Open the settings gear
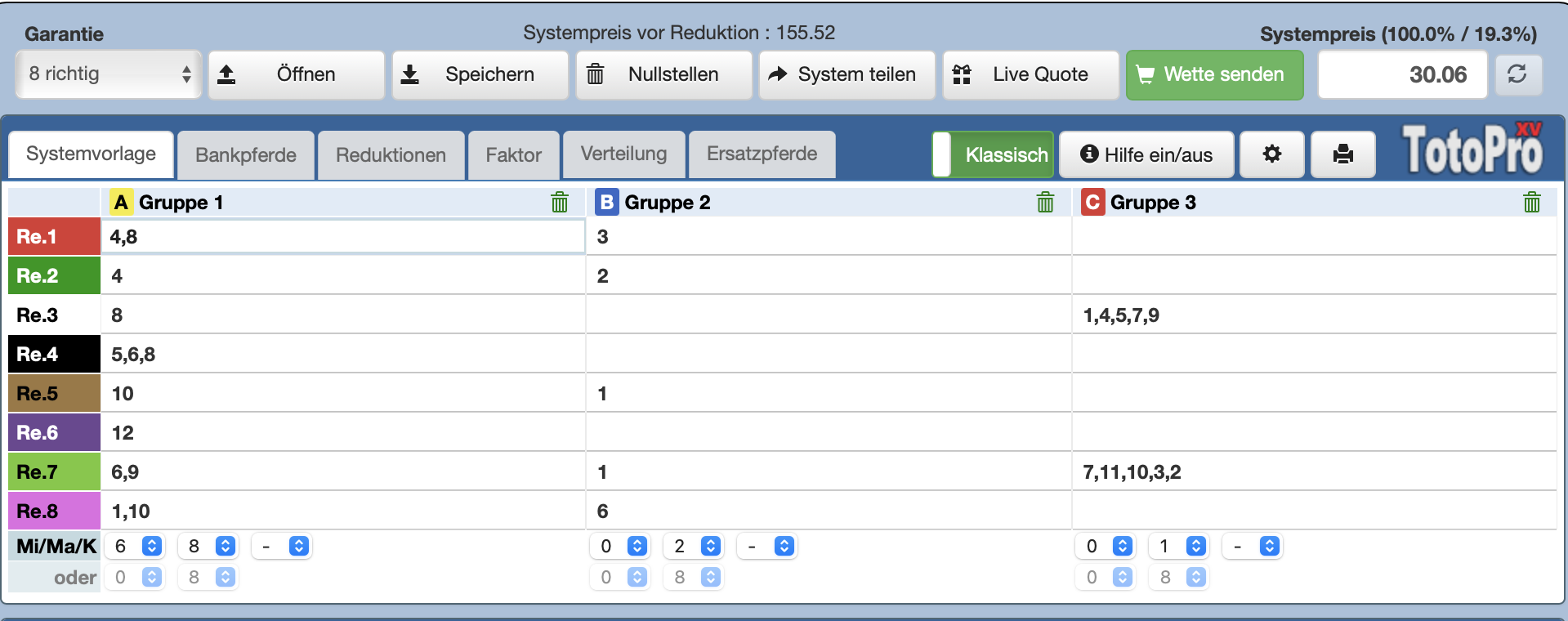The image size is (1568, 621). point(1271,154)
